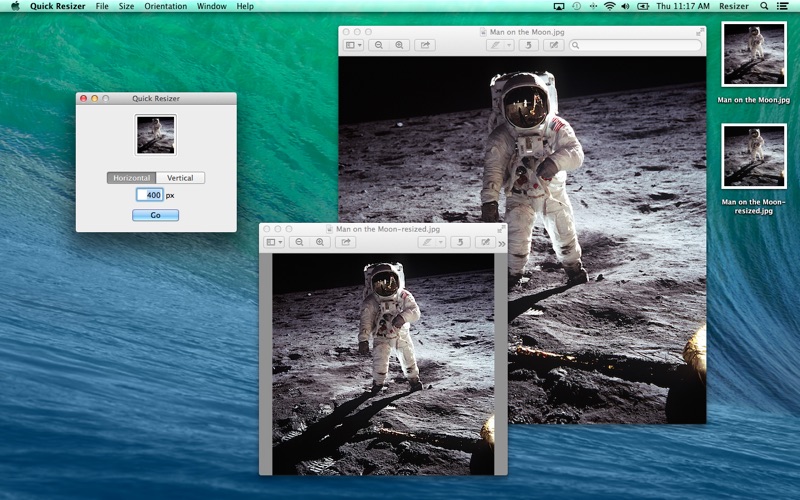Select the Vertical orientation segment

point(180,178)
